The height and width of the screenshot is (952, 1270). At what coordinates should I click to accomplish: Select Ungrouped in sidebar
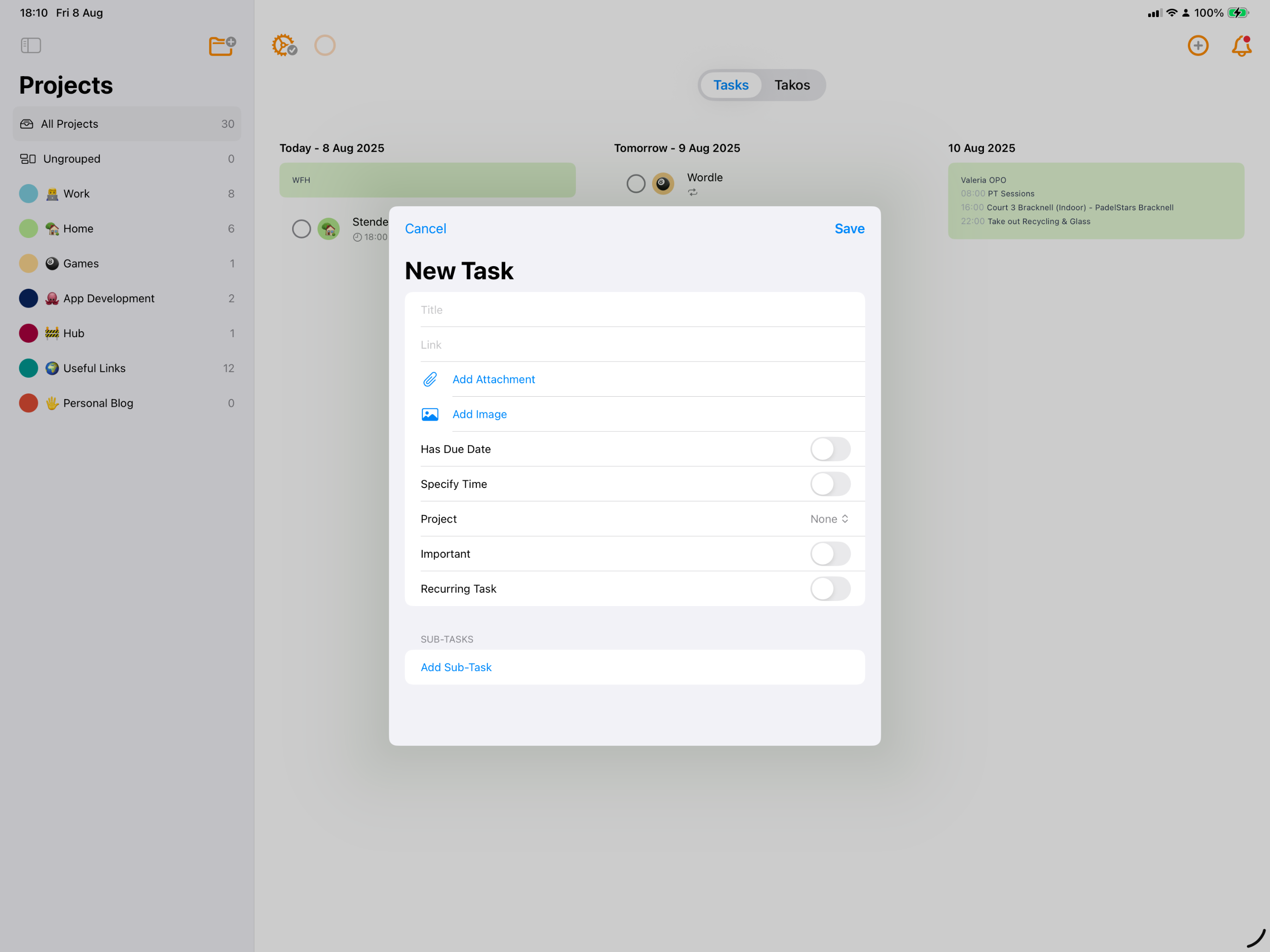(x=127, y=159)
